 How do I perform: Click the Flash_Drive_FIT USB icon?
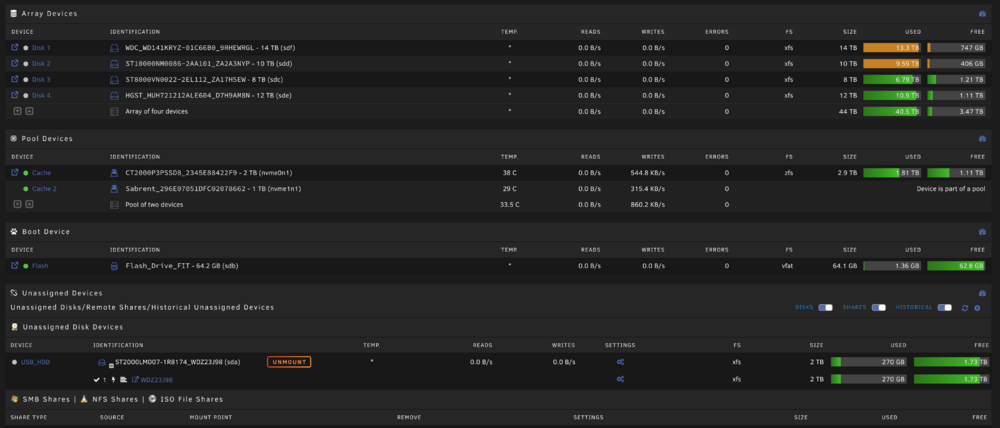(x=115, y=266)
